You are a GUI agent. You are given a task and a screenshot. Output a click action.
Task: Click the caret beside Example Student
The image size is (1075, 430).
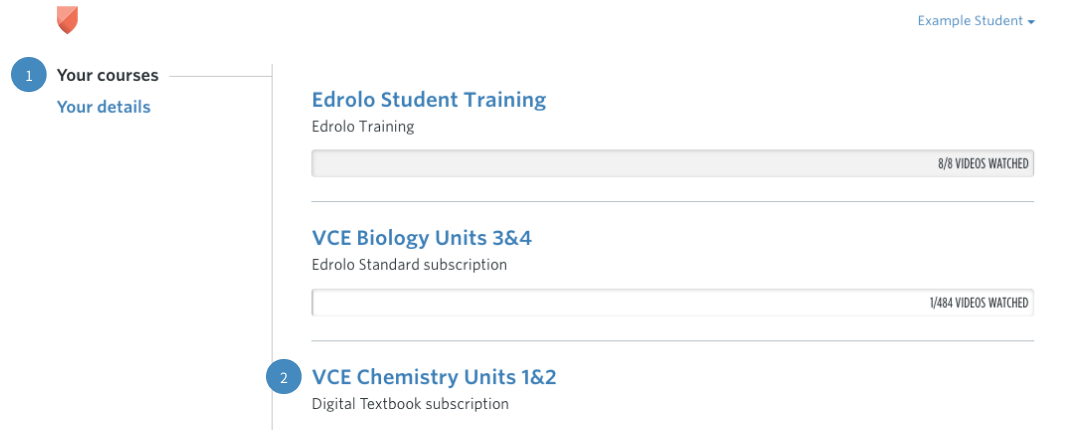click(x=1030, y=22)
